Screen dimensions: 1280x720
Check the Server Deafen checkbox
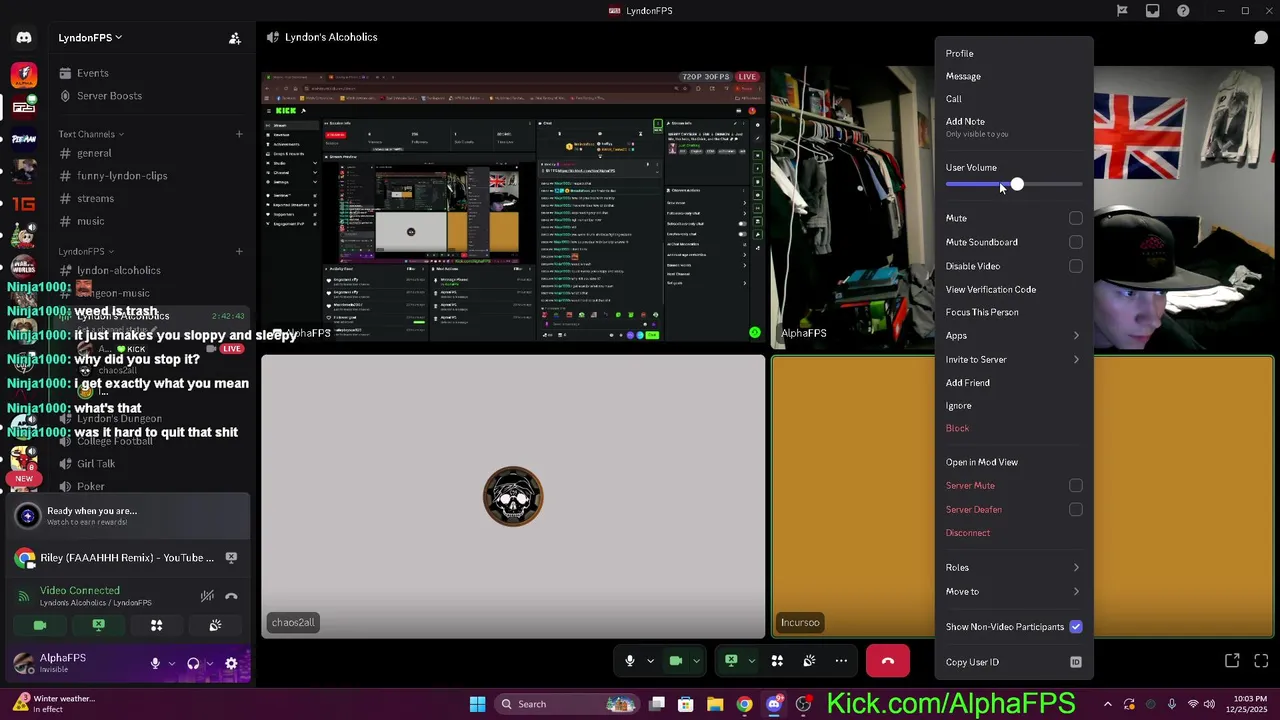coord(1076,509)
